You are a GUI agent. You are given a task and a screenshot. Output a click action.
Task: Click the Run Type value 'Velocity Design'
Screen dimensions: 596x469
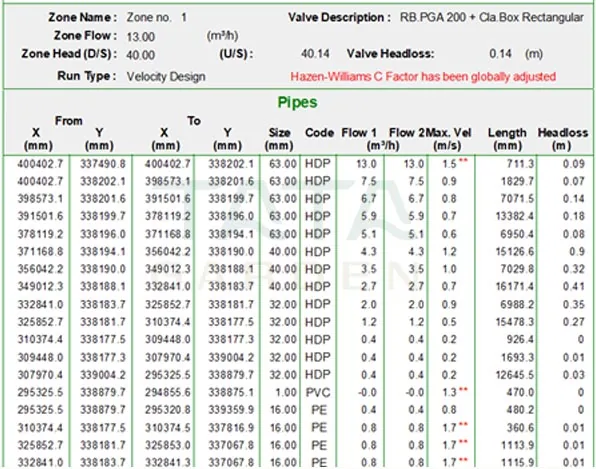click(166, 76)
